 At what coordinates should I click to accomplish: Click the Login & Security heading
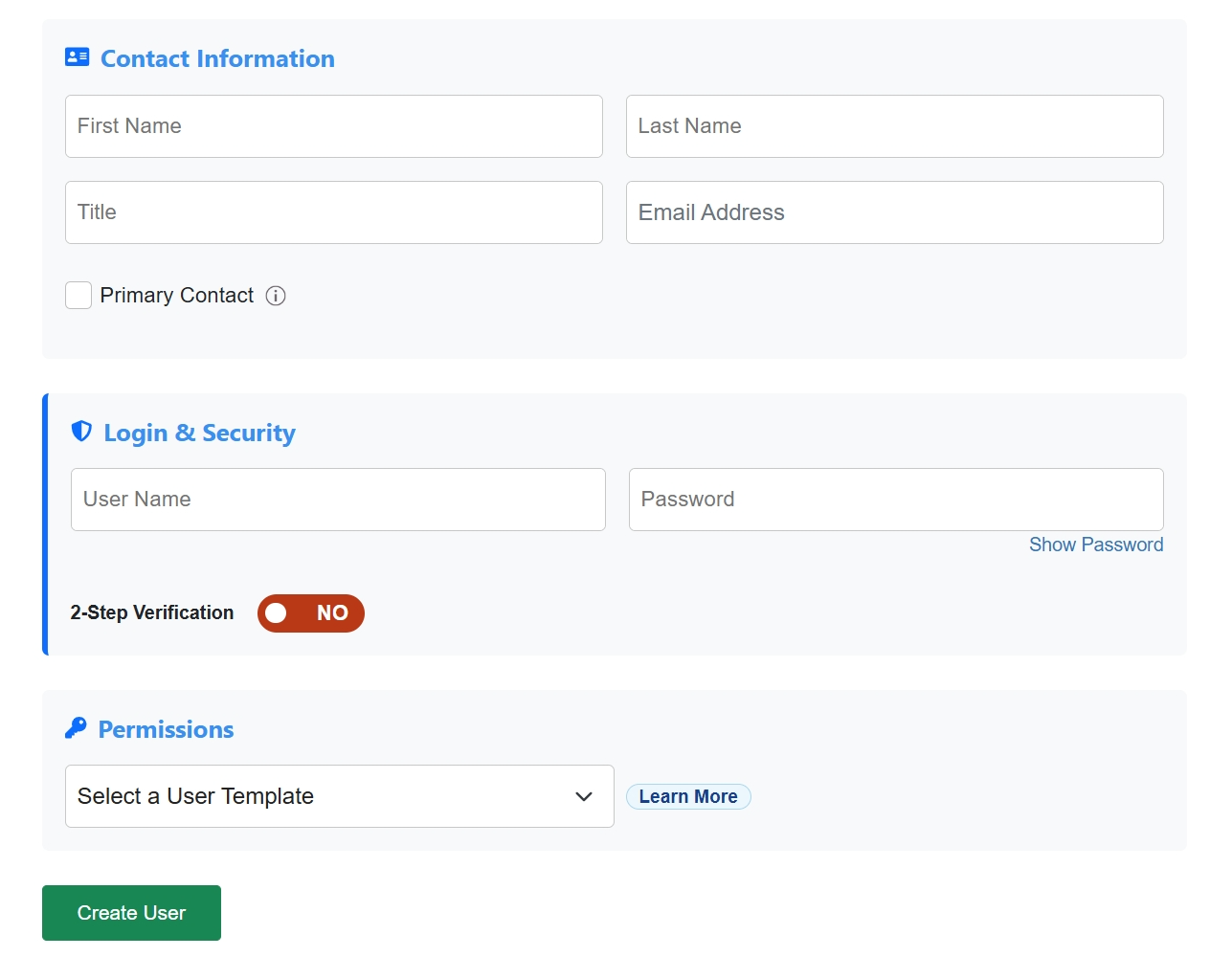tap(199, 433)
